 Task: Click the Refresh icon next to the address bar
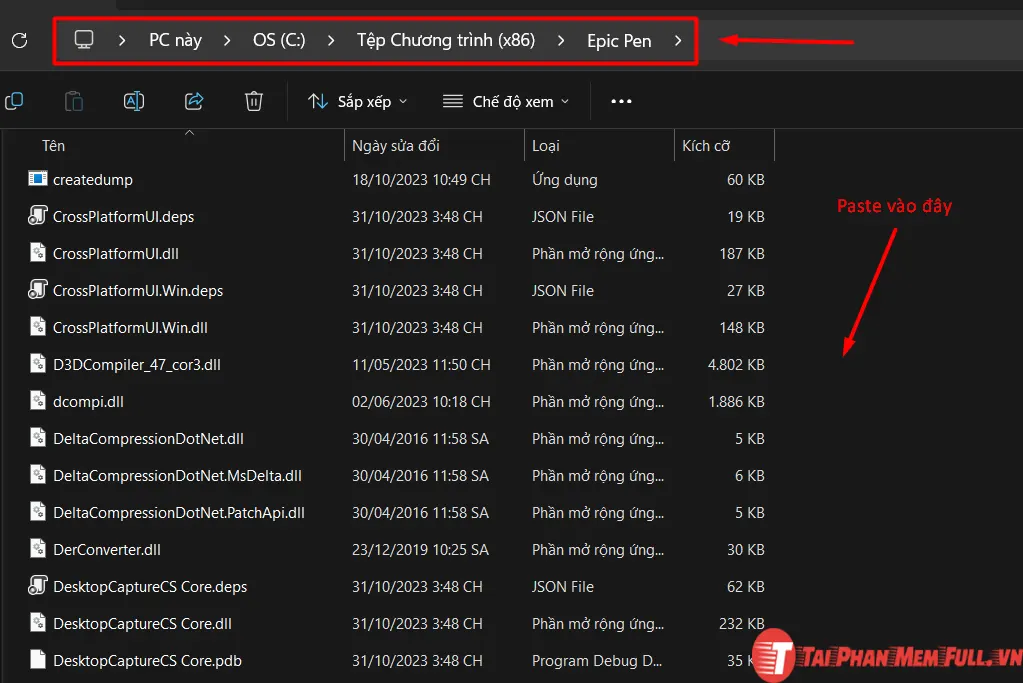click(20, 40)
